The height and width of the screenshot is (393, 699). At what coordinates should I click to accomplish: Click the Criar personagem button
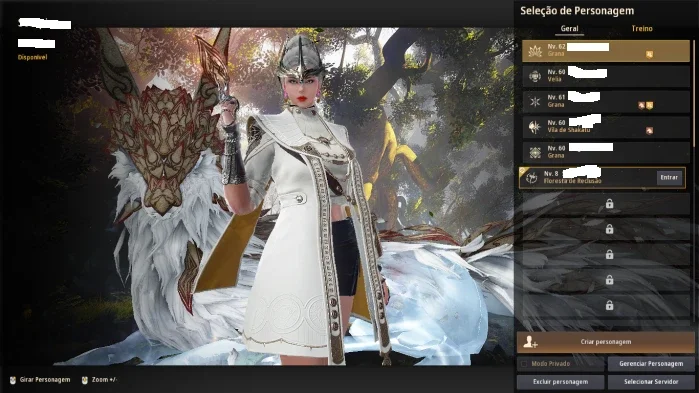606,342
